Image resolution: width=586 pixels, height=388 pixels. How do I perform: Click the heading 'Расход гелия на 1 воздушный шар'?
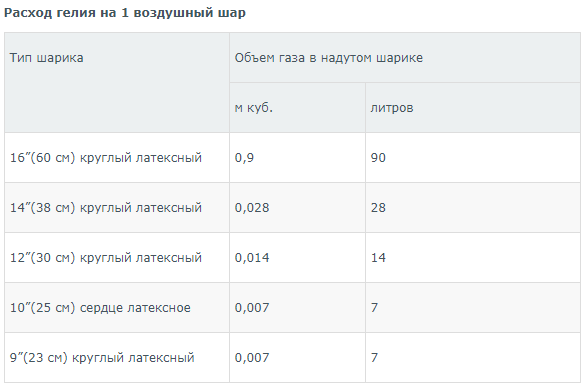click(125, 13)
